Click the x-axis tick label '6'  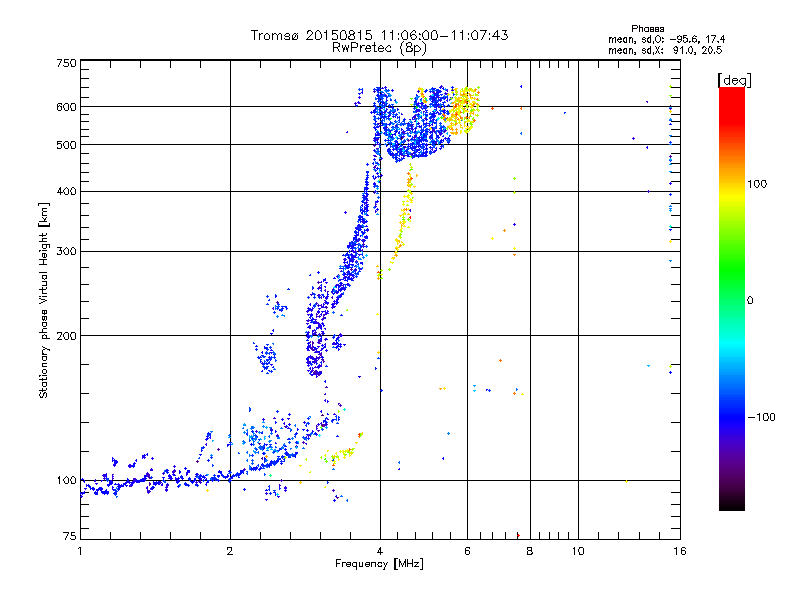[x=467, y=551]
